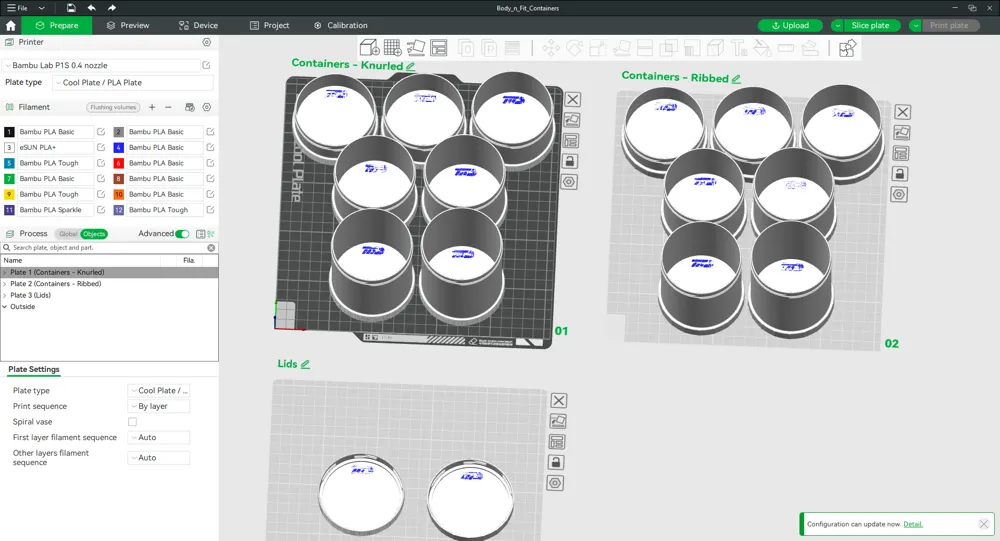Enable the Spiral vase checkbox
Viewport: 1000px width, 541px height.
[x=132, y=422]
